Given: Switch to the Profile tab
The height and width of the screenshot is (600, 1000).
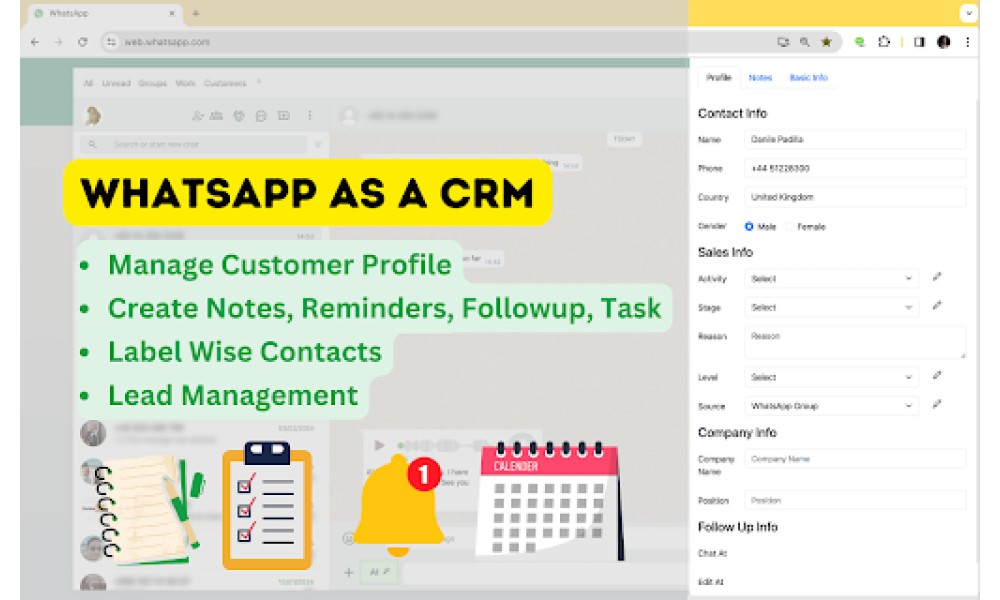Looking at the screenshot, I should click(719, 77).
